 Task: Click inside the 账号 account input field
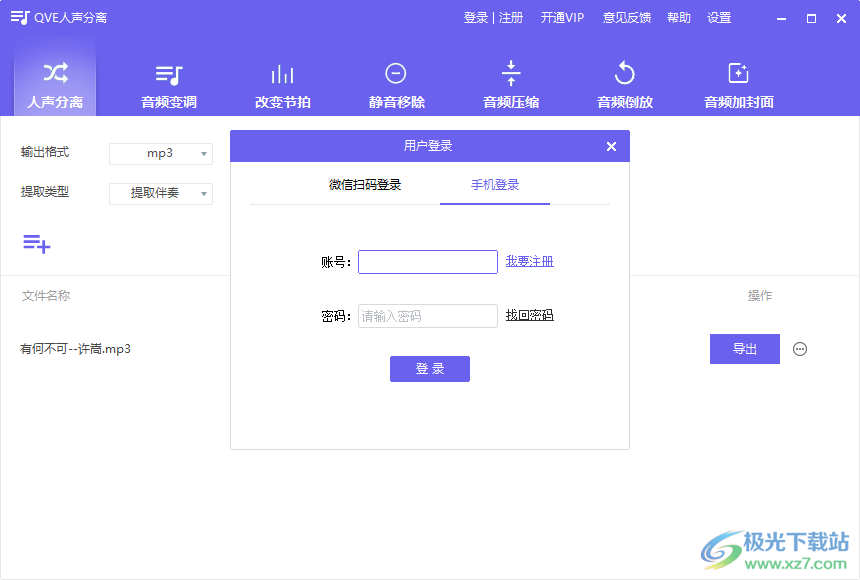click(x=427, y=261)
